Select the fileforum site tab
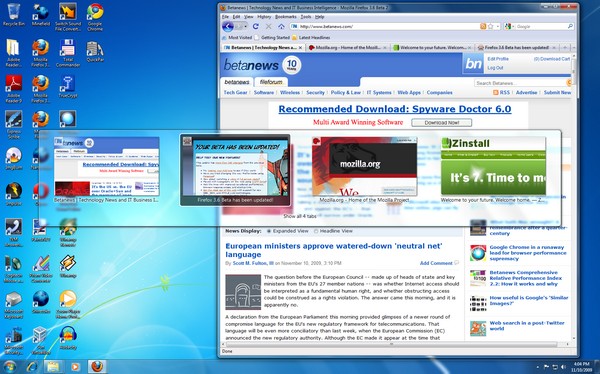This screenshot has height=374, width=600. point(271,82)
